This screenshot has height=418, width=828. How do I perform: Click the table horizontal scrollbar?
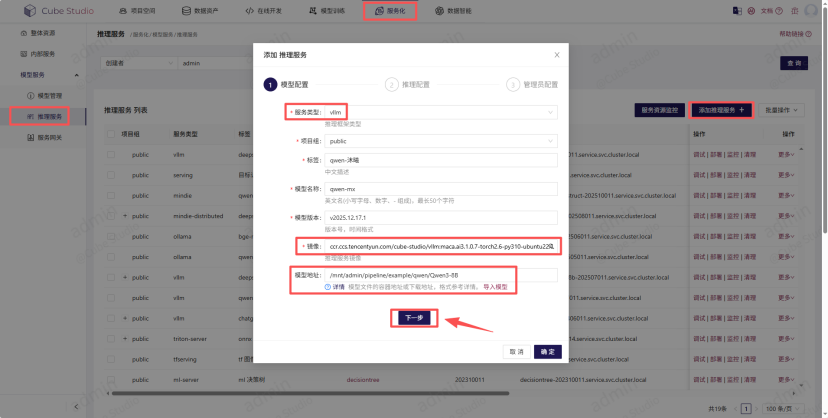click(310, 393)
